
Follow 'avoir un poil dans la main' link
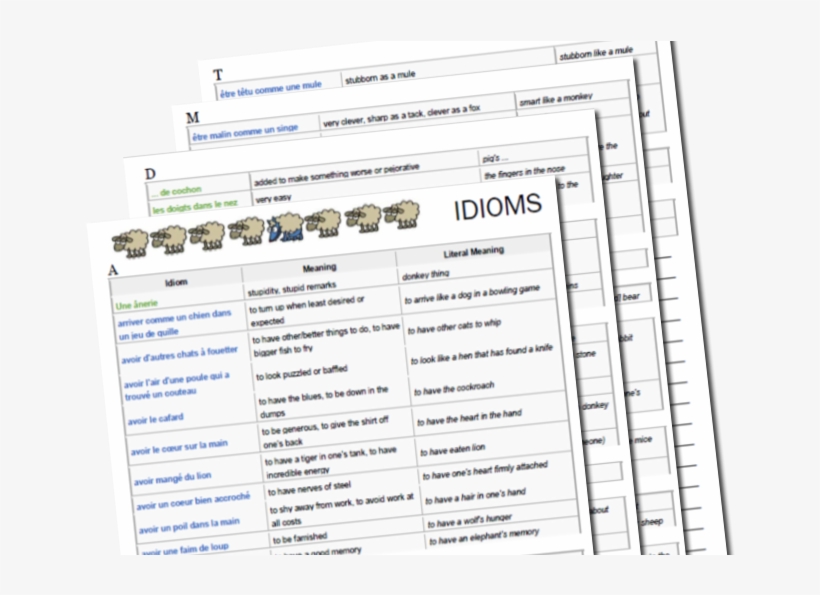click(190, 525)
